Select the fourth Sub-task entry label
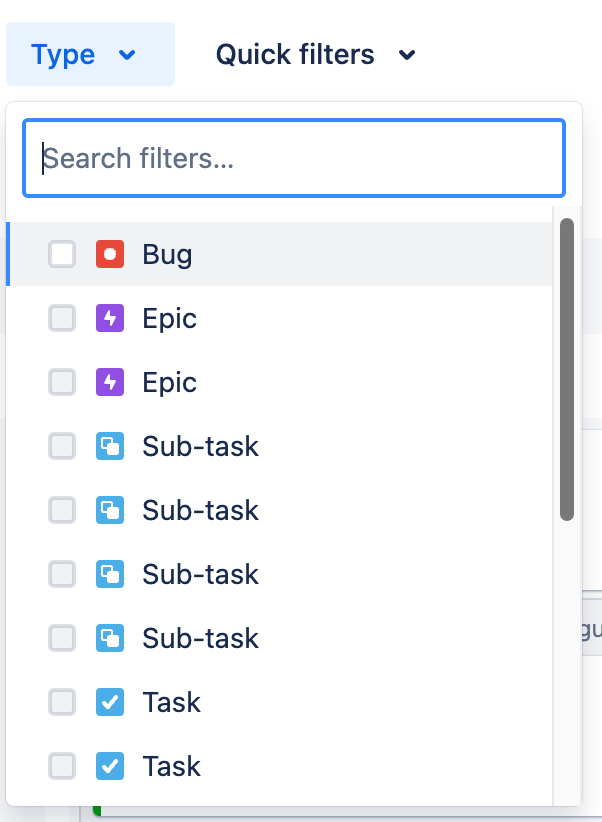Viewport: 602px width, 822px height. point(200,638)
